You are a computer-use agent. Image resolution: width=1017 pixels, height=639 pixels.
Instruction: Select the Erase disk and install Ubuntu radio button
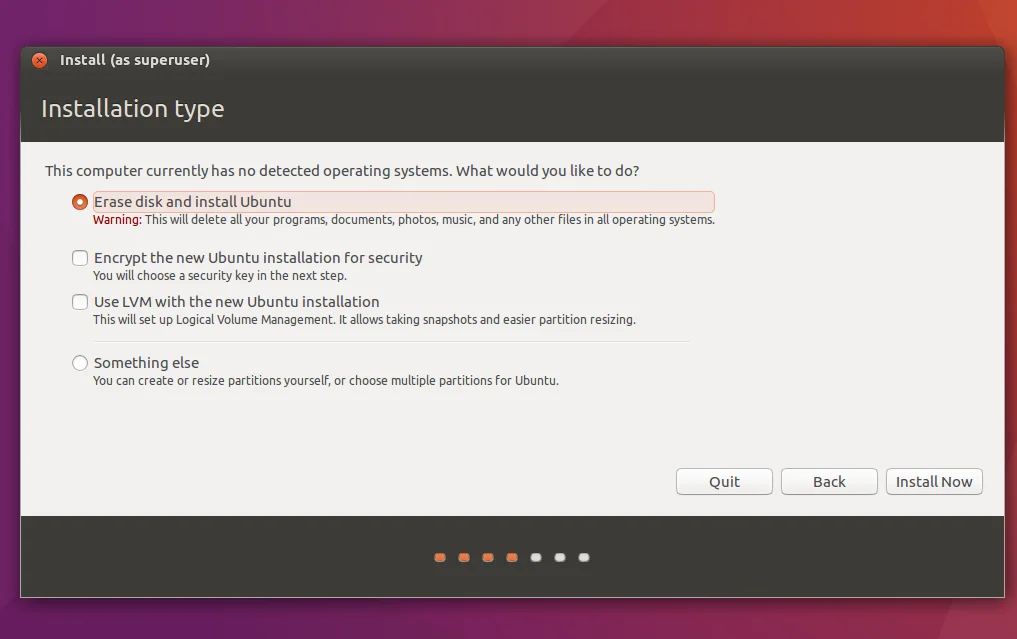pyautogui.click(x=80, y=202)
